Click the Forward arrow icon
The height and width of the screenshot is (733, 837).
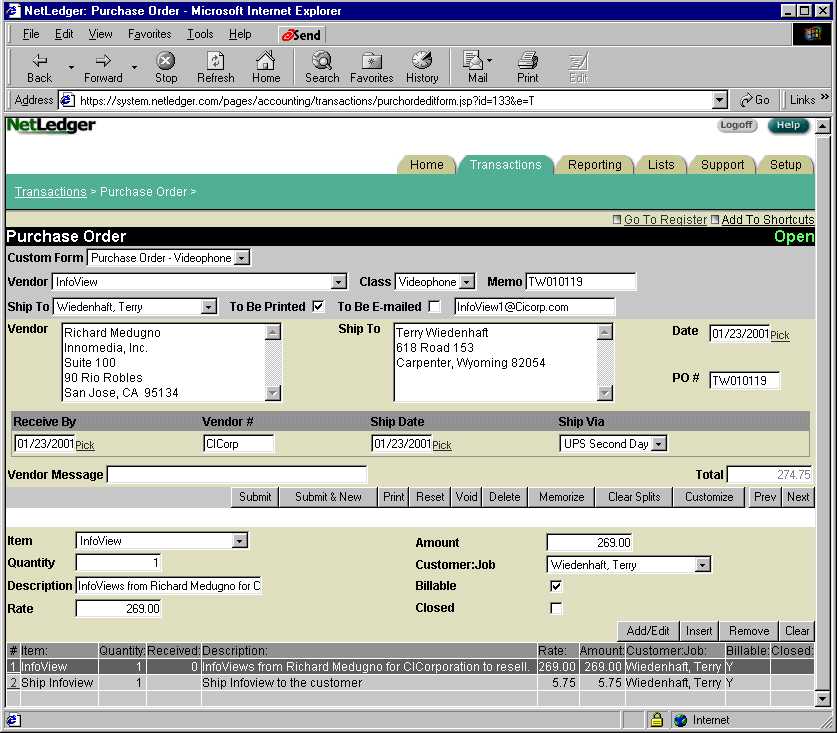pyautogui.click(x=103, y=61)
